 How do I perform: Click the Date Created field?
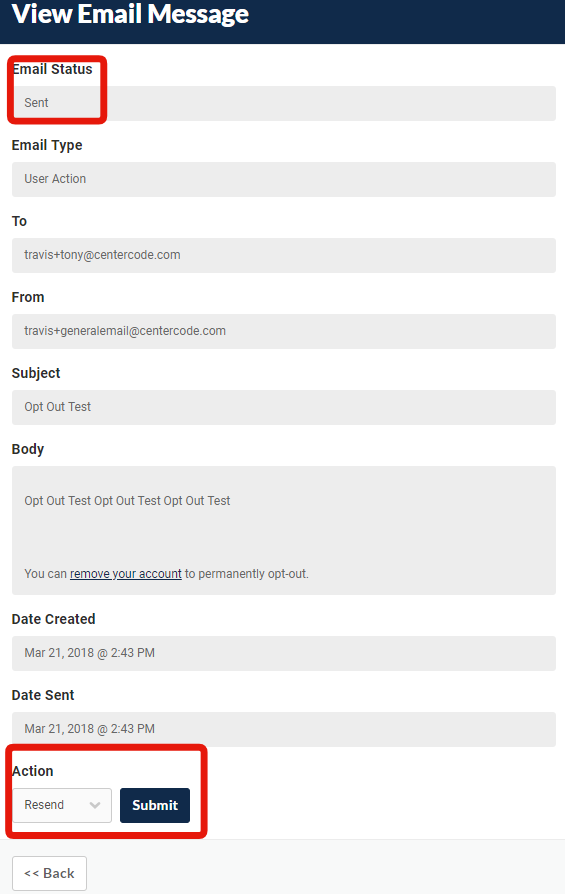284,653
